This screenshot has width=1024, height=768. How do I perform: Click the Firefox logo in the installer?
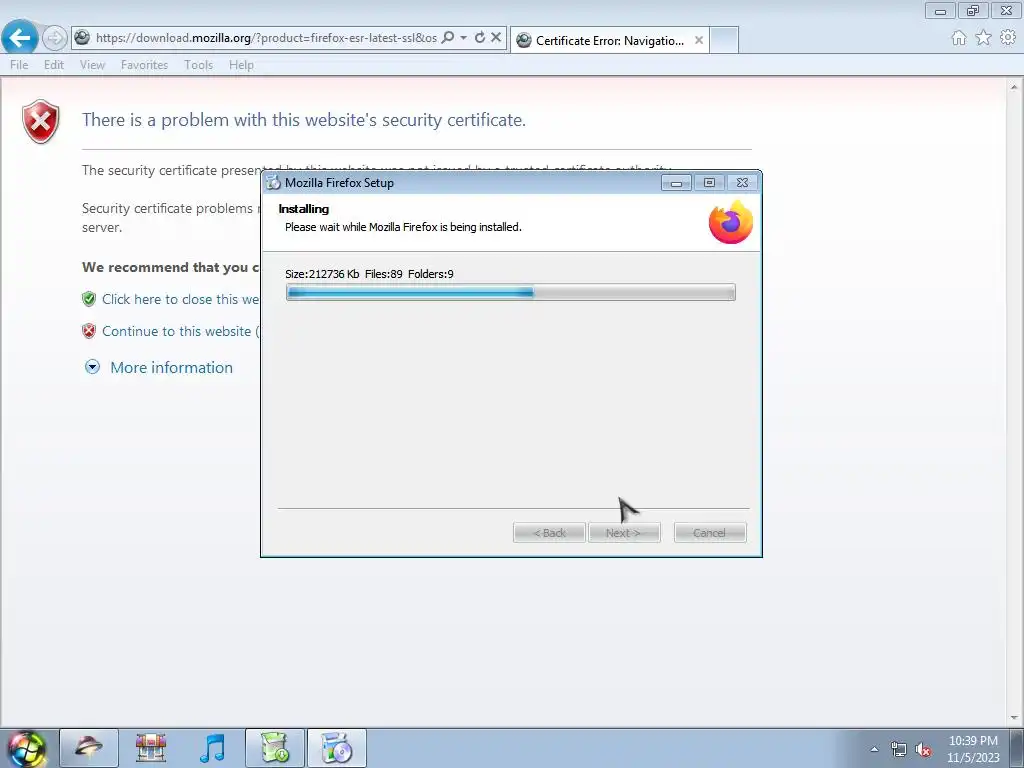pyautogui.click(x=731, y=222)
